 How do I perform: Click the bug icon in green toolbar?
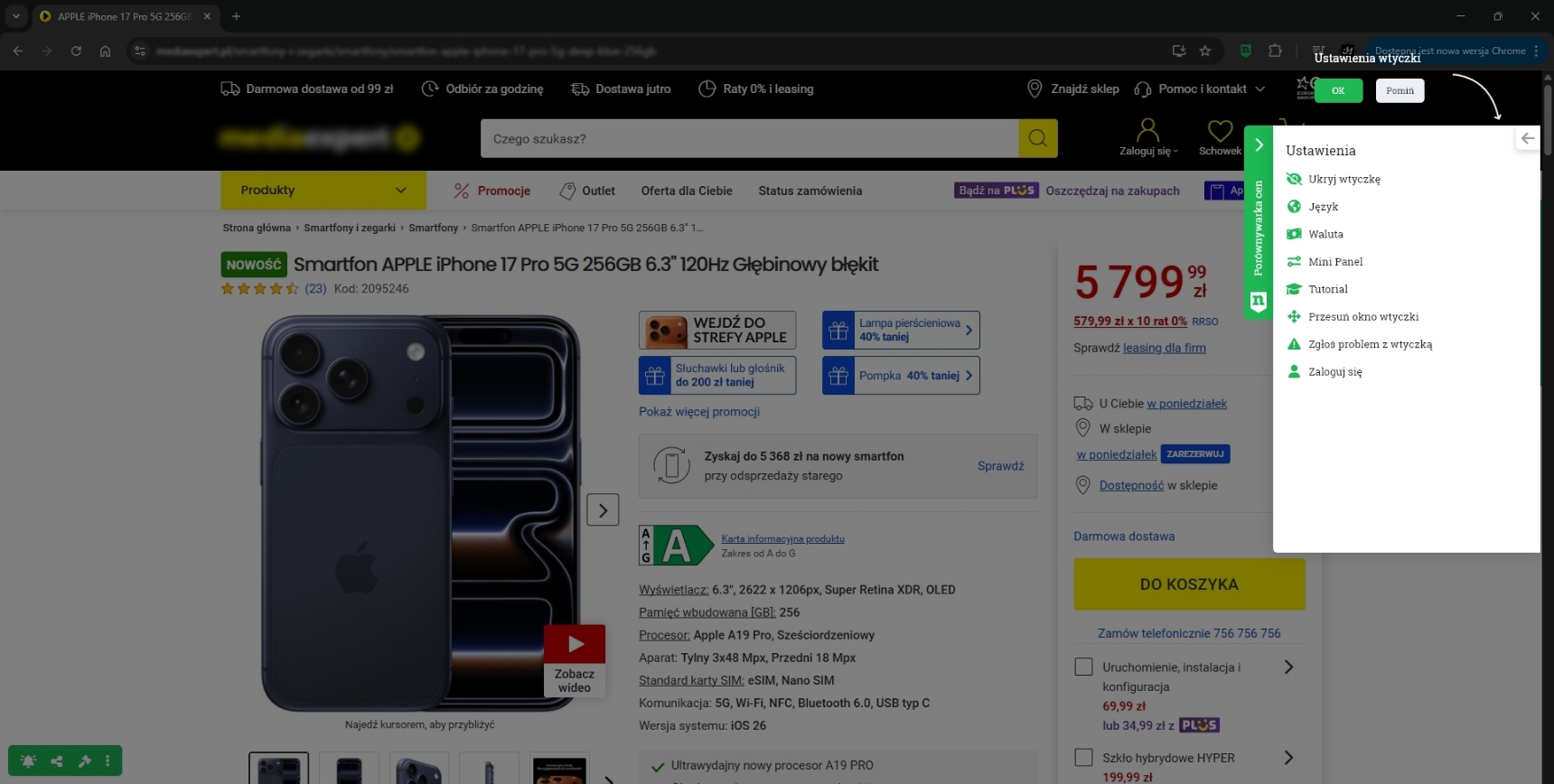28,761
